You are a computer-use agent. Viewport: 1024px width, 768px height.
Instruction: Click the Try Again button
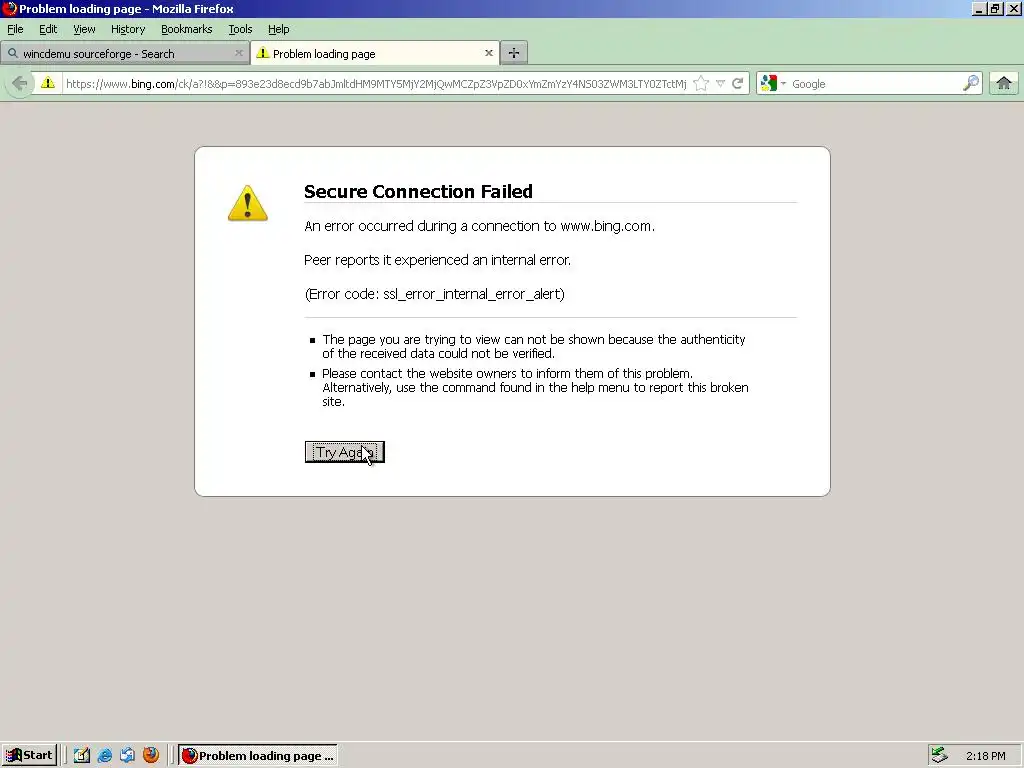point(345,452)
